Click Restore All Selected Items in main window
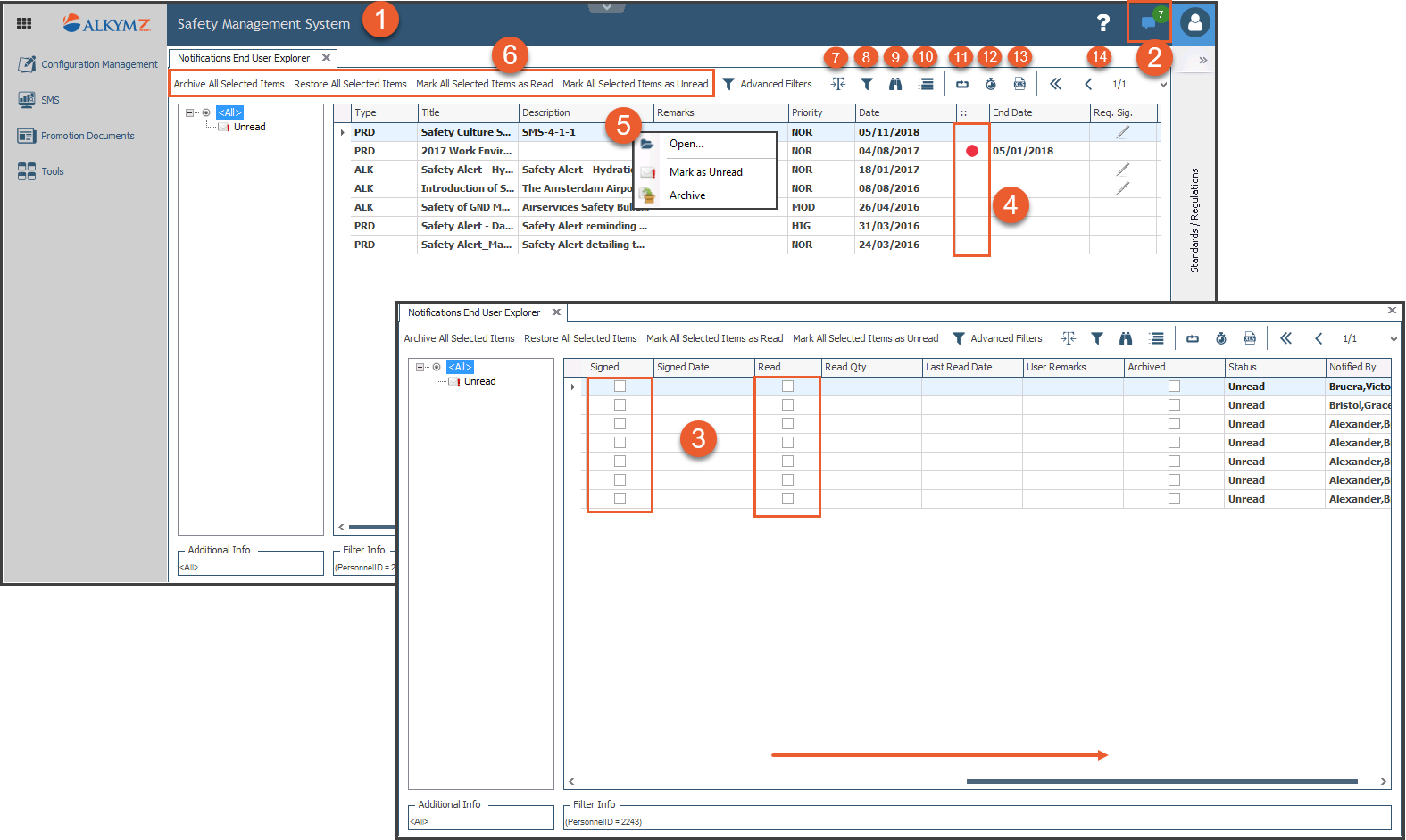 point(350,84)
